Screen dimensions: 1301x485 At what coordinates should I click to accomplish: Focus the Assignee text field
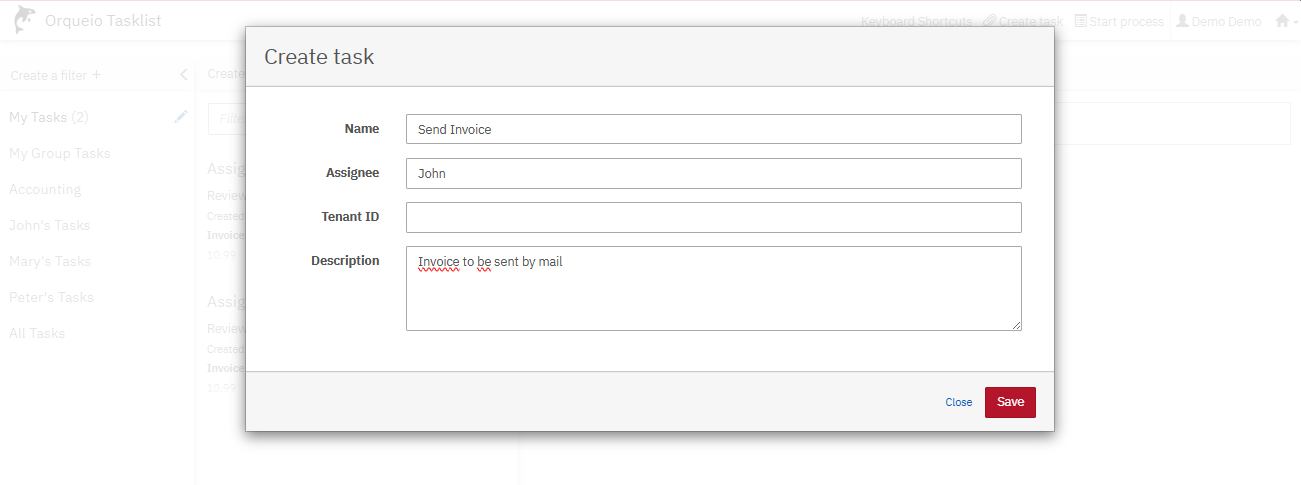[x=713, y=173]
